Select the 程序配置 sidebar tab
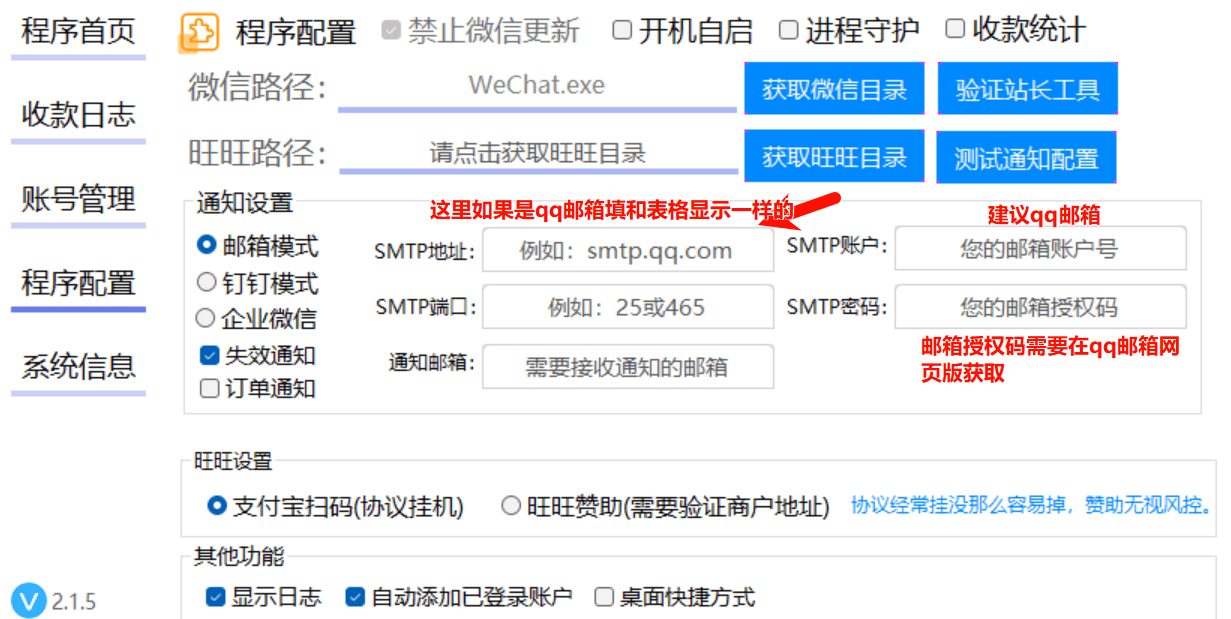1231x619 pixels. click(x=78, y=283)
